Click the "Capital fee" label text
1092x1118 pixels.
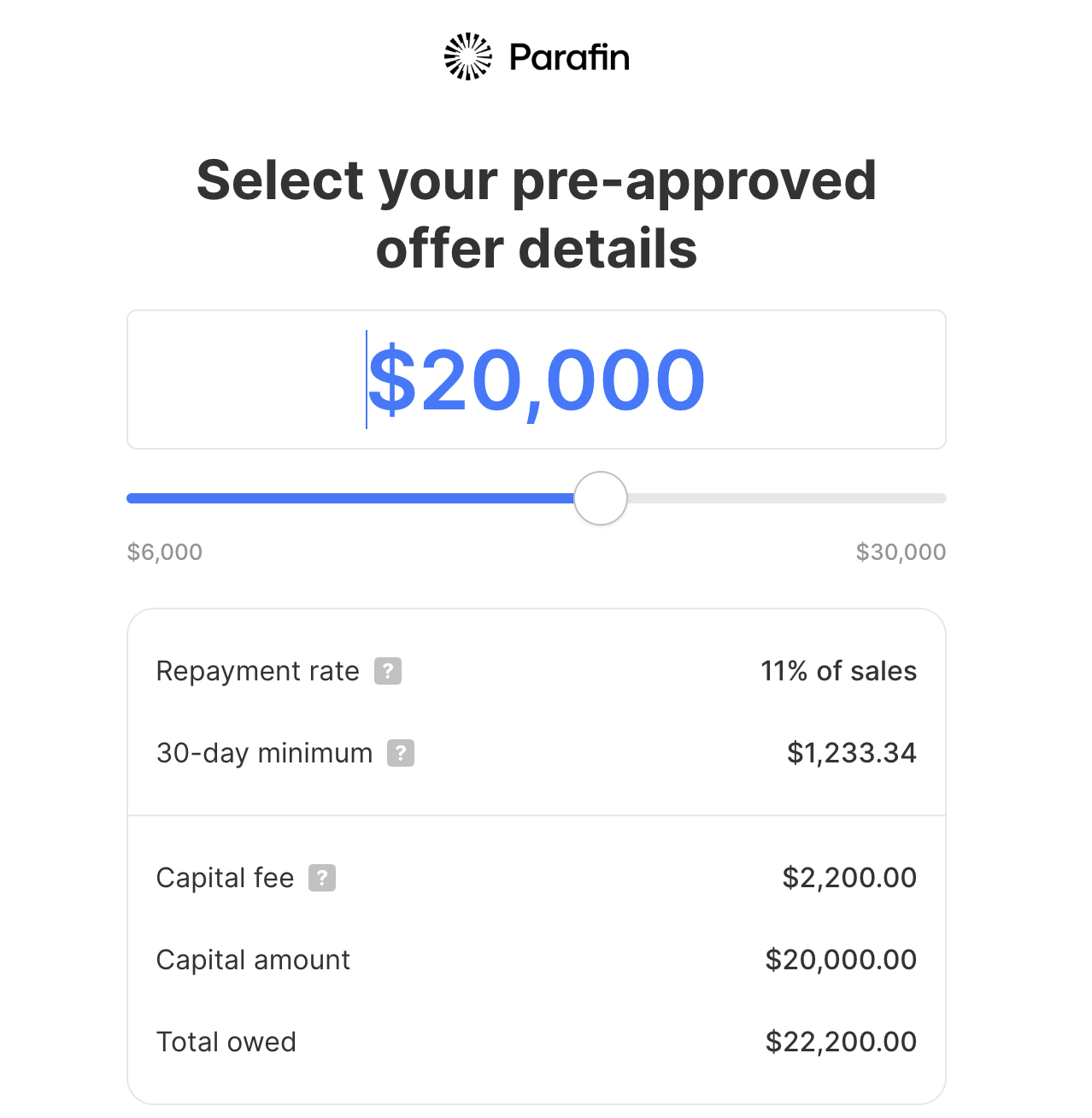[225, 878]
